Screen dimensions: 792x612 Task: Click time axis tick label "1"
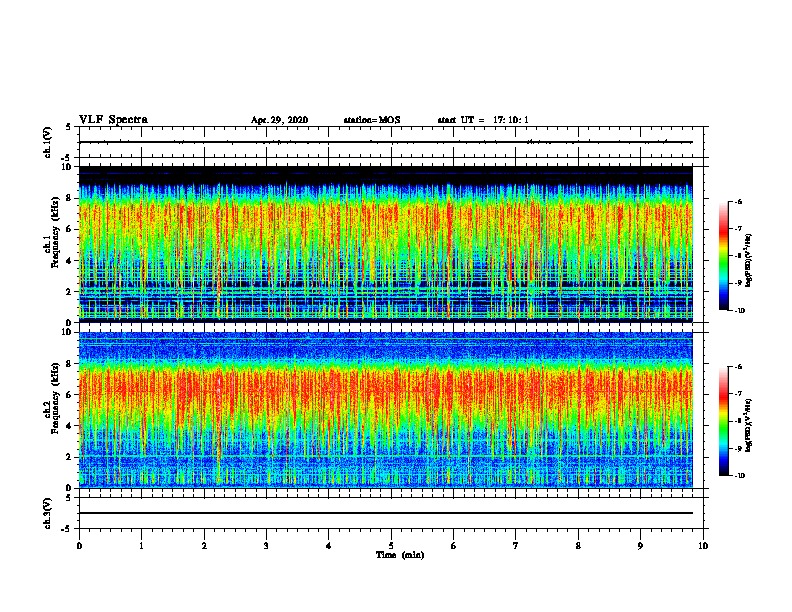pyautogui.click(x=141, y=546)
